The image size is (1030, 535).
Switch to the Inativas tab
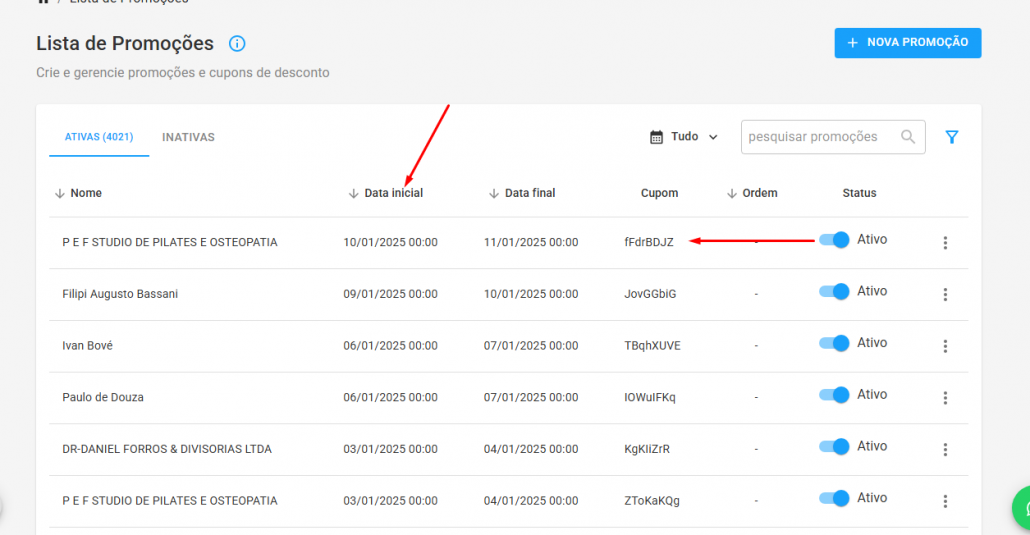click(x=188, y=137)
